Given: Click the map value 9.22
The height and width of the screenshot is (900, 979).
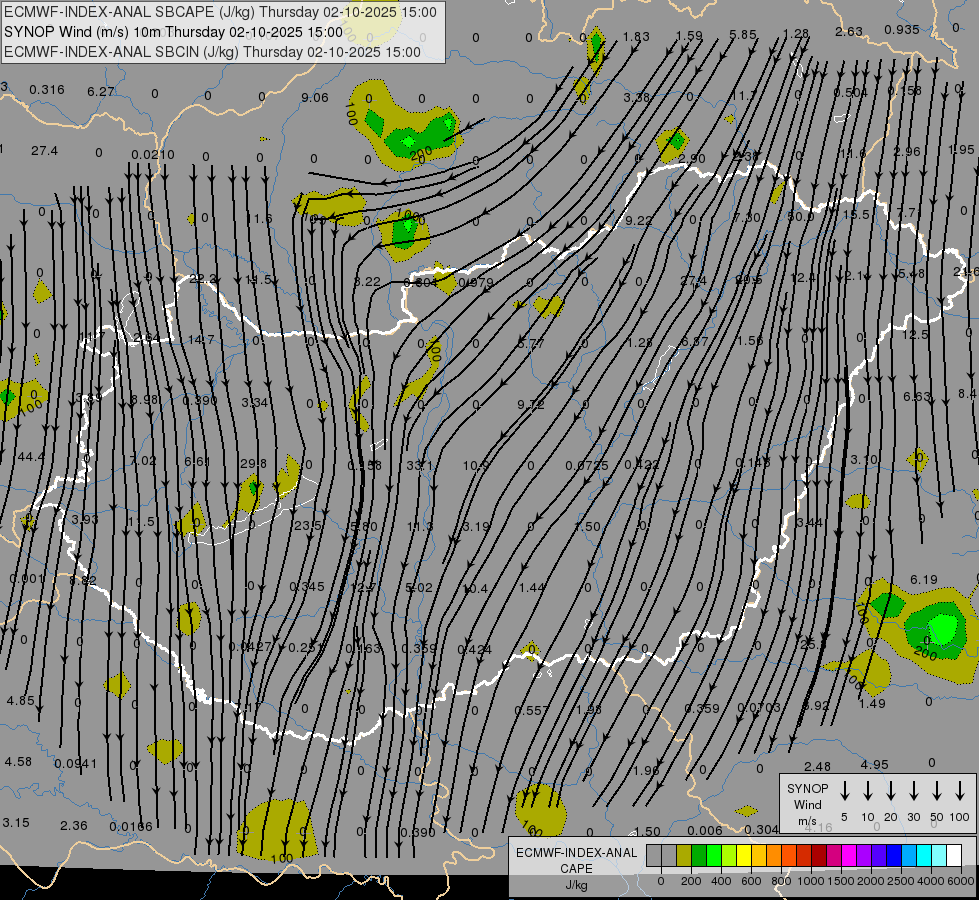Looking at the screenshot, I should click(638, 220).
